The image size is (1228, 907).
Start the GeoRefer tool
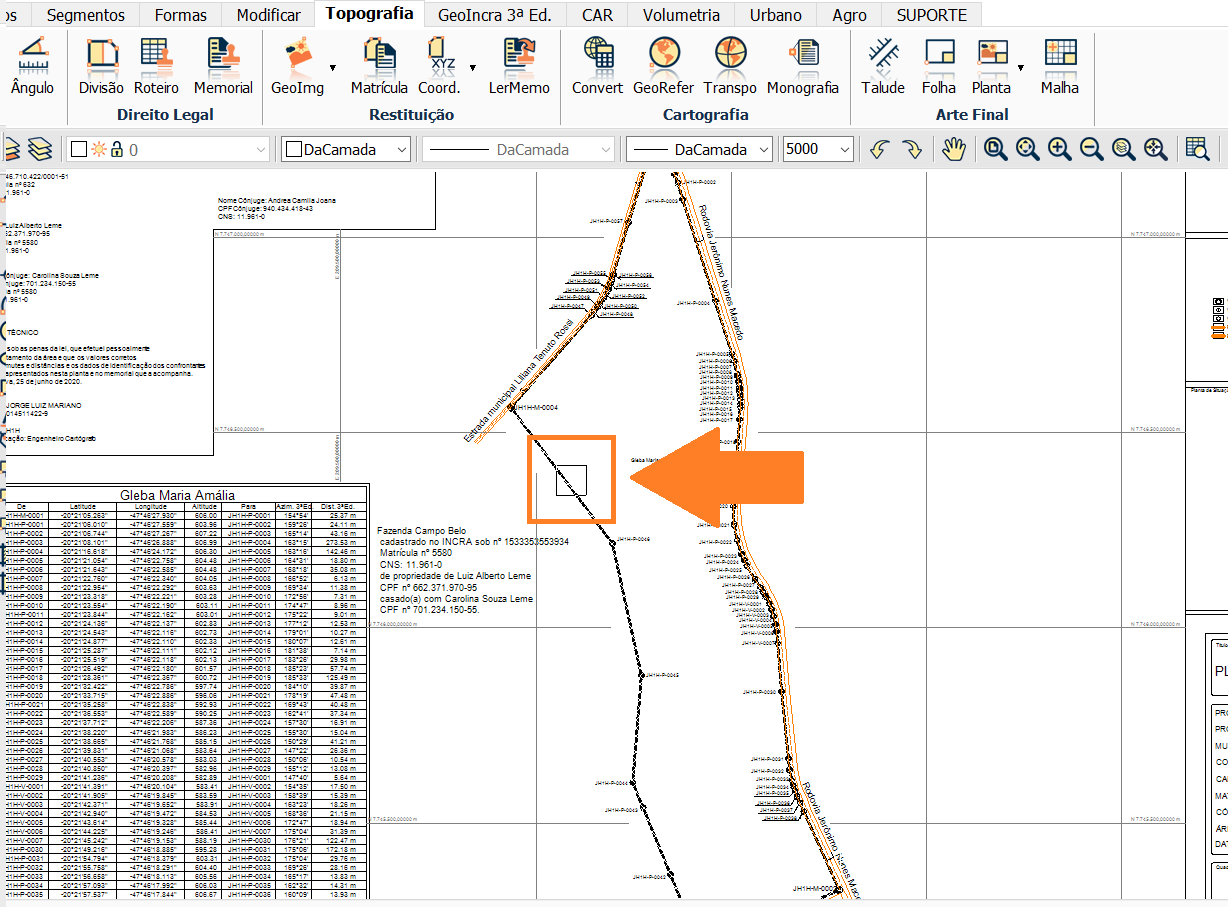click(x=663, y=66)
